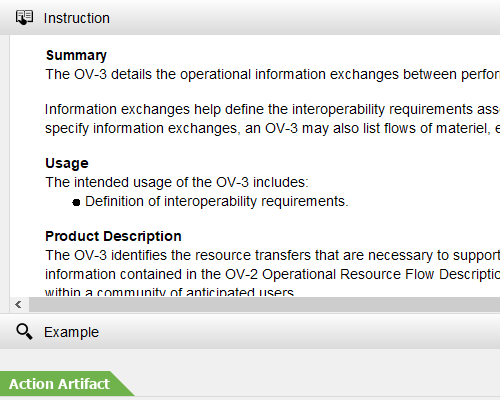
Task: Click the left gutter of the Instruction panel
Action: (x=5, y=173)
